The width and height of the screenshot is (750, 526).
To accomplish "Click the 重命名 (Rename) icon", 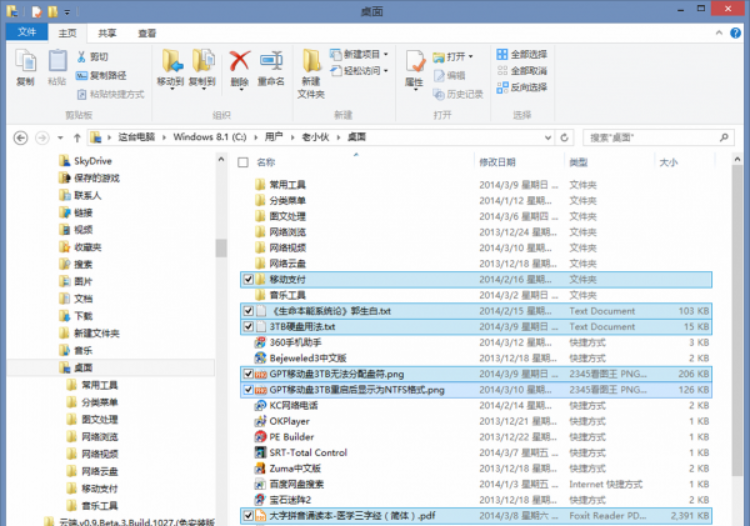I will coord(270,66).
